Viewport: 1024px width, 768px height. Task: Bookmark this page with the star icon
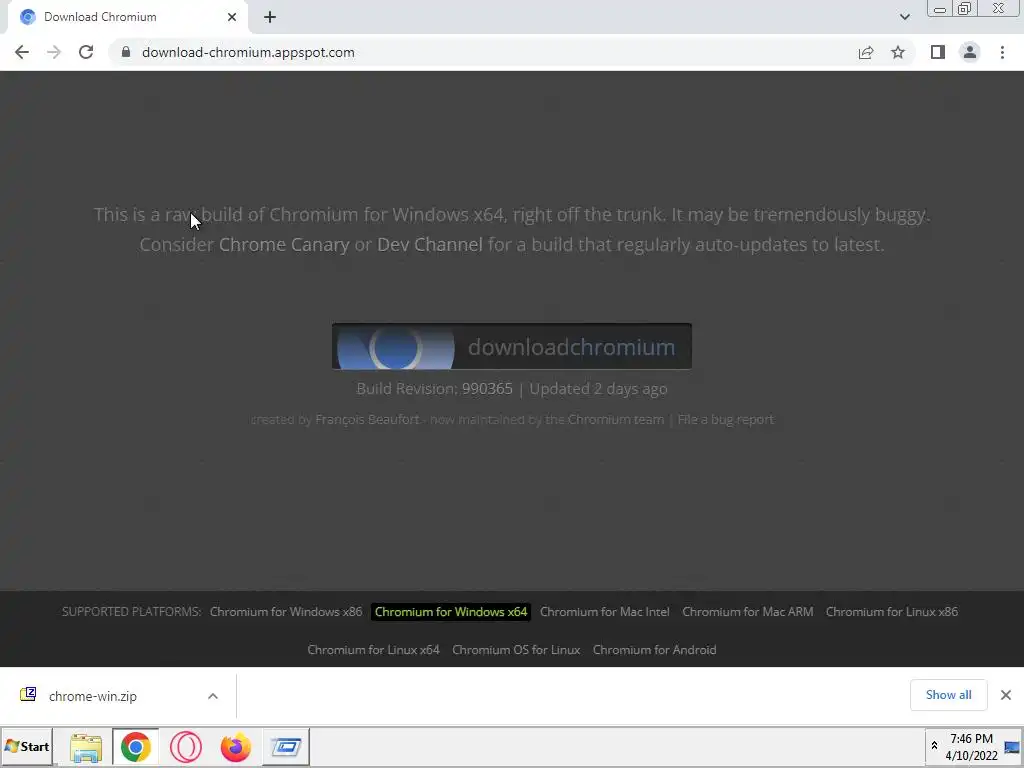point(898,52)
